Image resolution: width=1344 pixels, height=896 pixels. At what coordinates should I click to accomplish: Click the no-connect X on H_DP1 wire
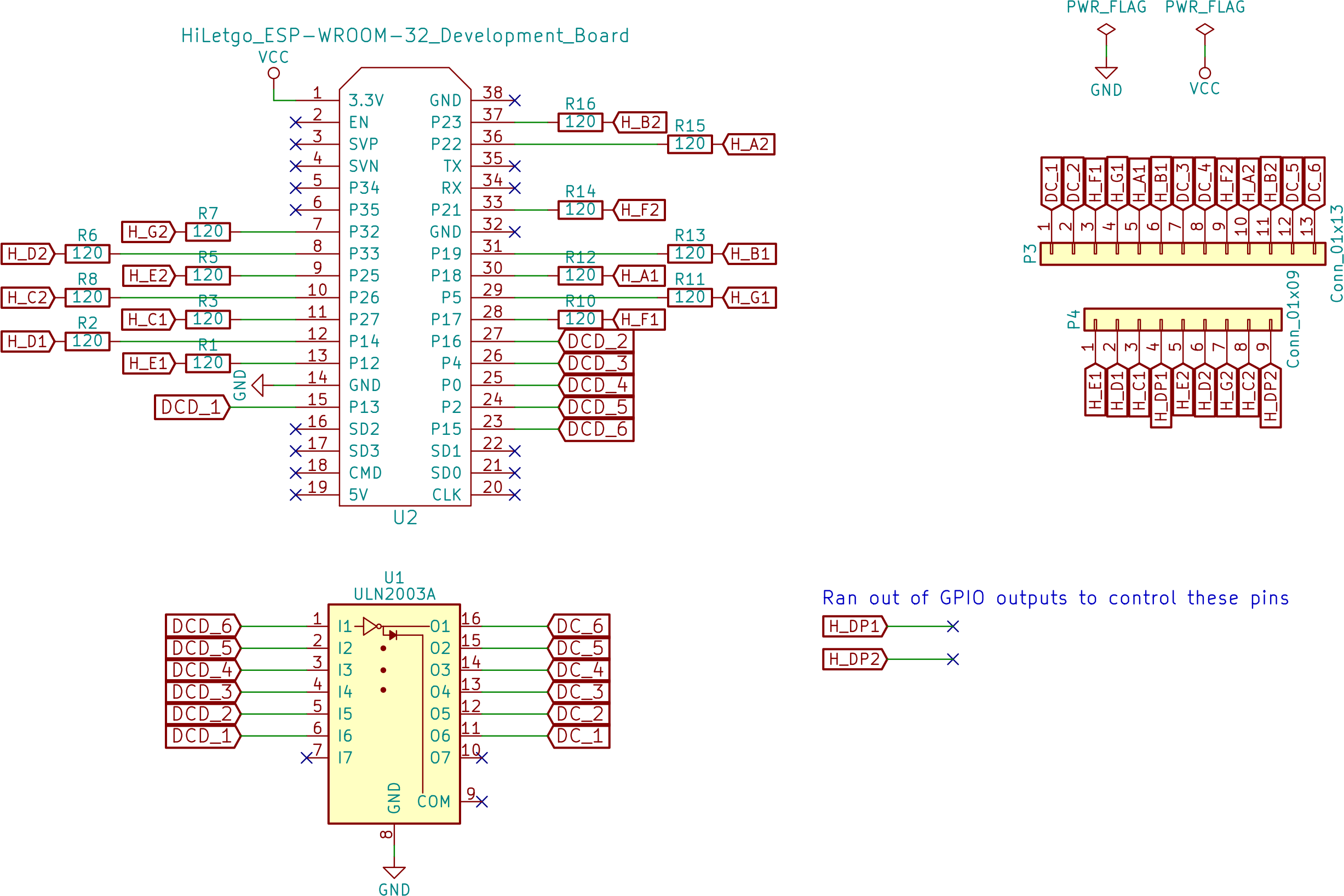coord(952,627)
